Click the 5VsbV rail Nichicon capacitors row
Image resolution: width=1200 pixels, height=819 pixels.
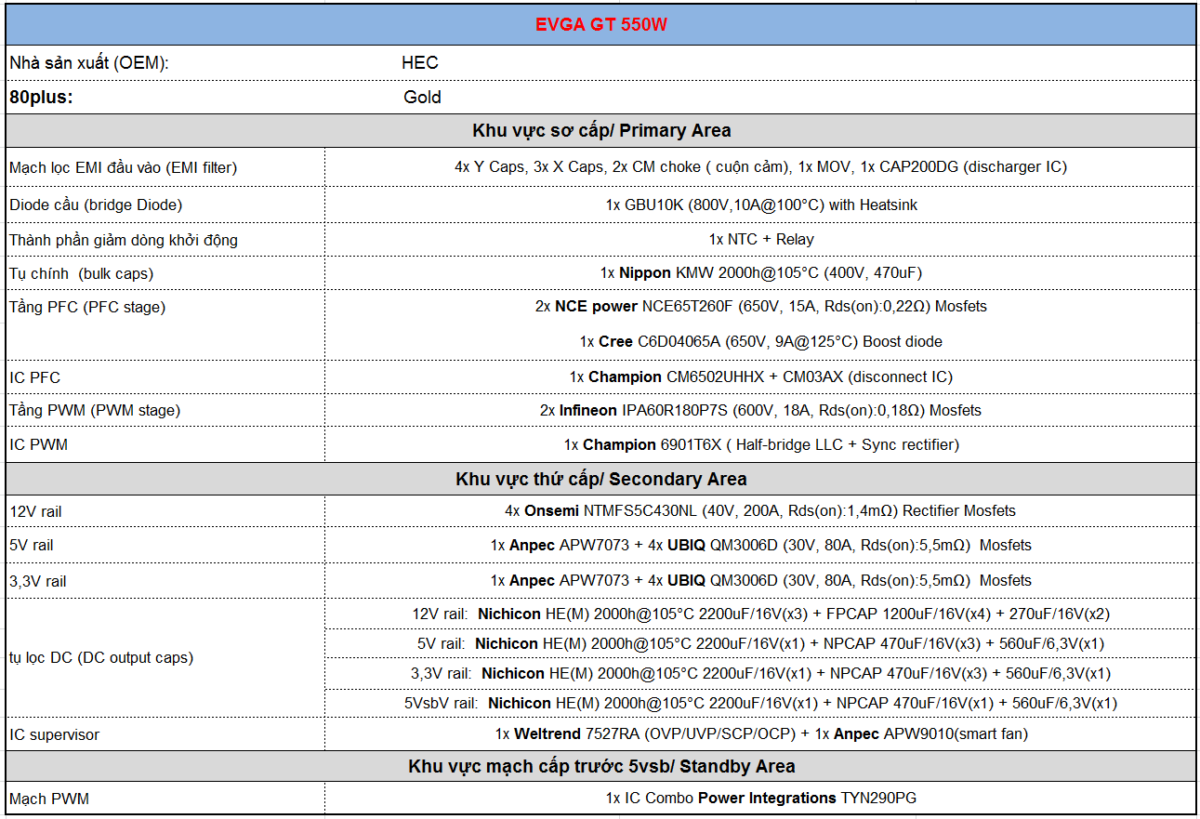[x=761, y=703]
